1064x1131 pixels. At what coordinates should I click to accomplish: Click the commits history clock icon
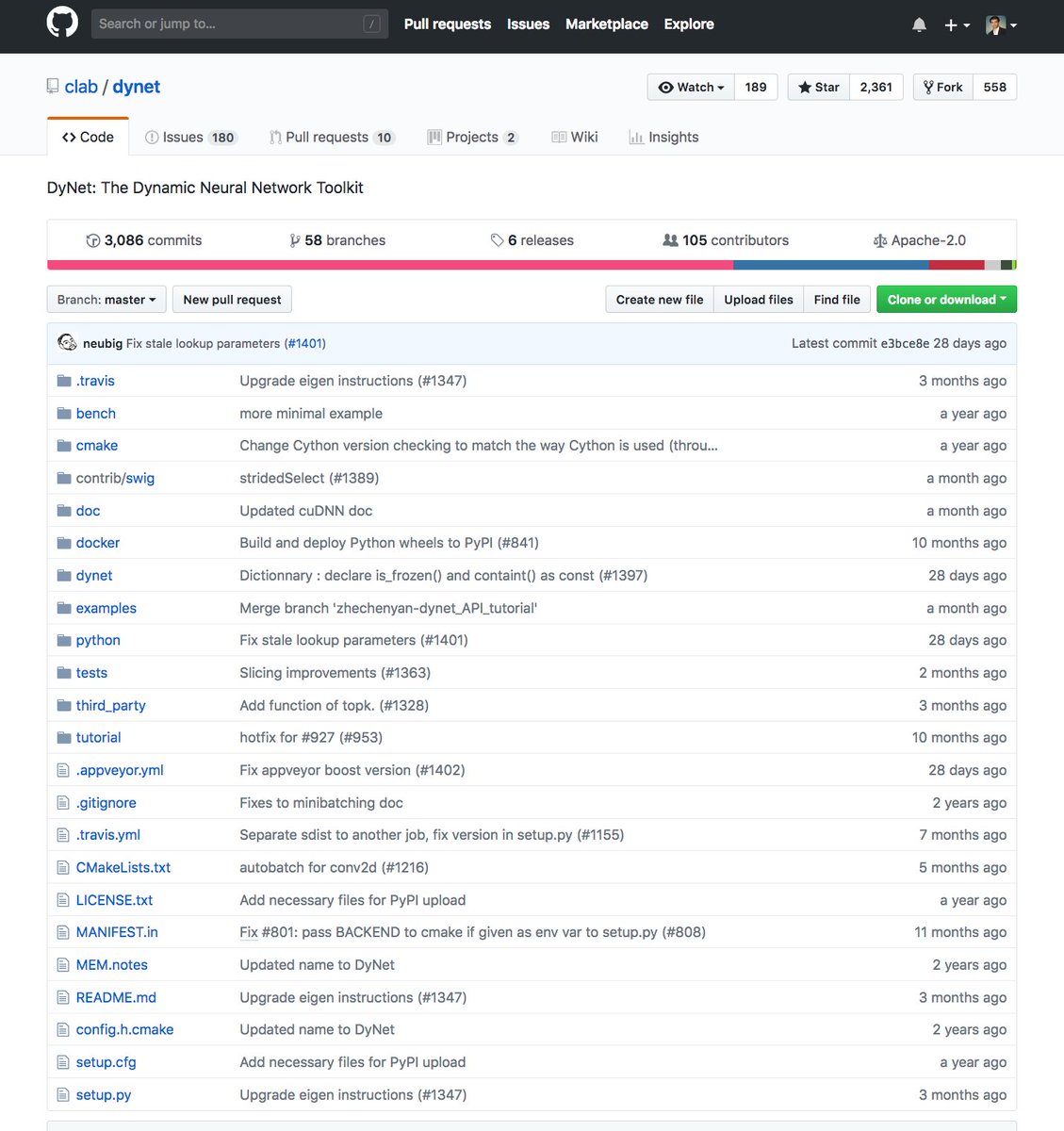pyautogui.click(x=92, y=240)
